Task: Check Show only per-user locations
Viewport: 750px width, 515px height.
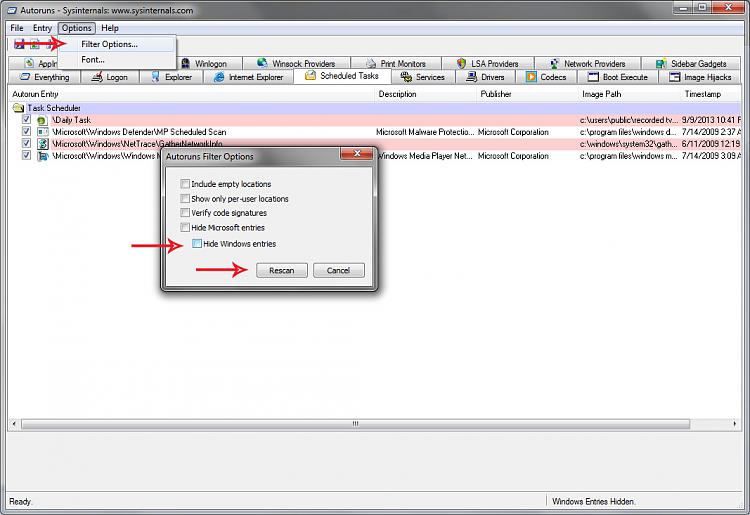Action: click(185, 198)
